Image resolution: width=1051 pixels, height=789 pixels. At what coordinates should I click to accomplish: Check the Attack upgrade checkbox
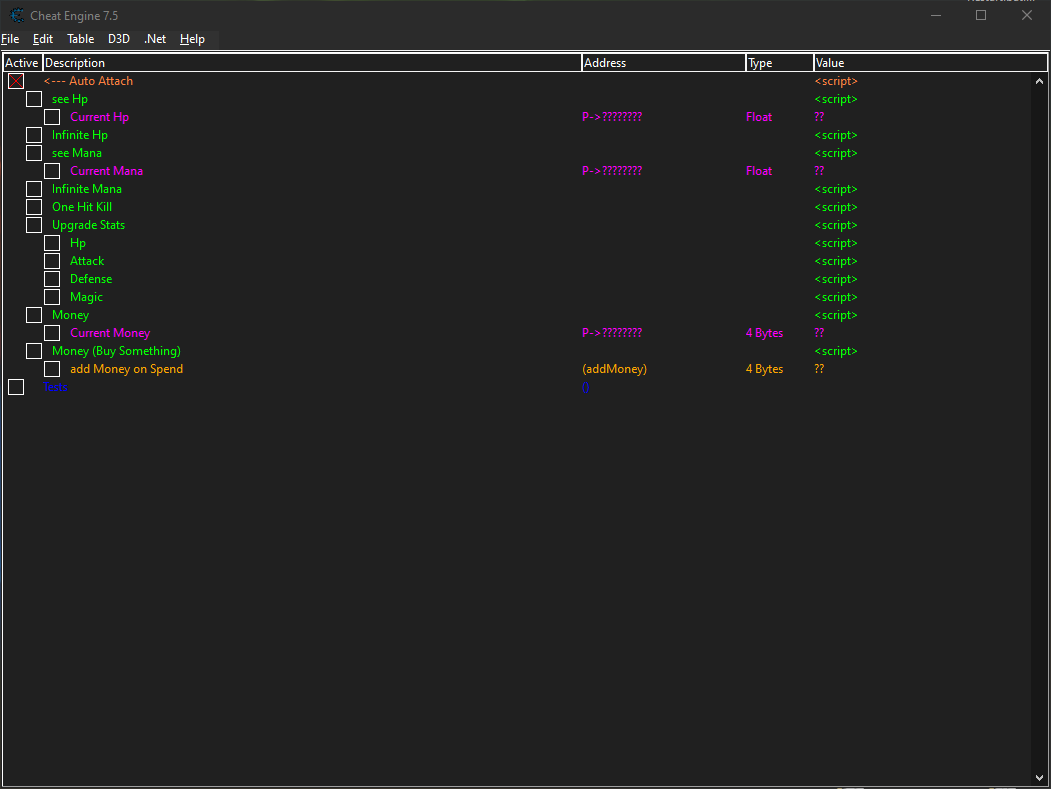click(x=52, y=261)
